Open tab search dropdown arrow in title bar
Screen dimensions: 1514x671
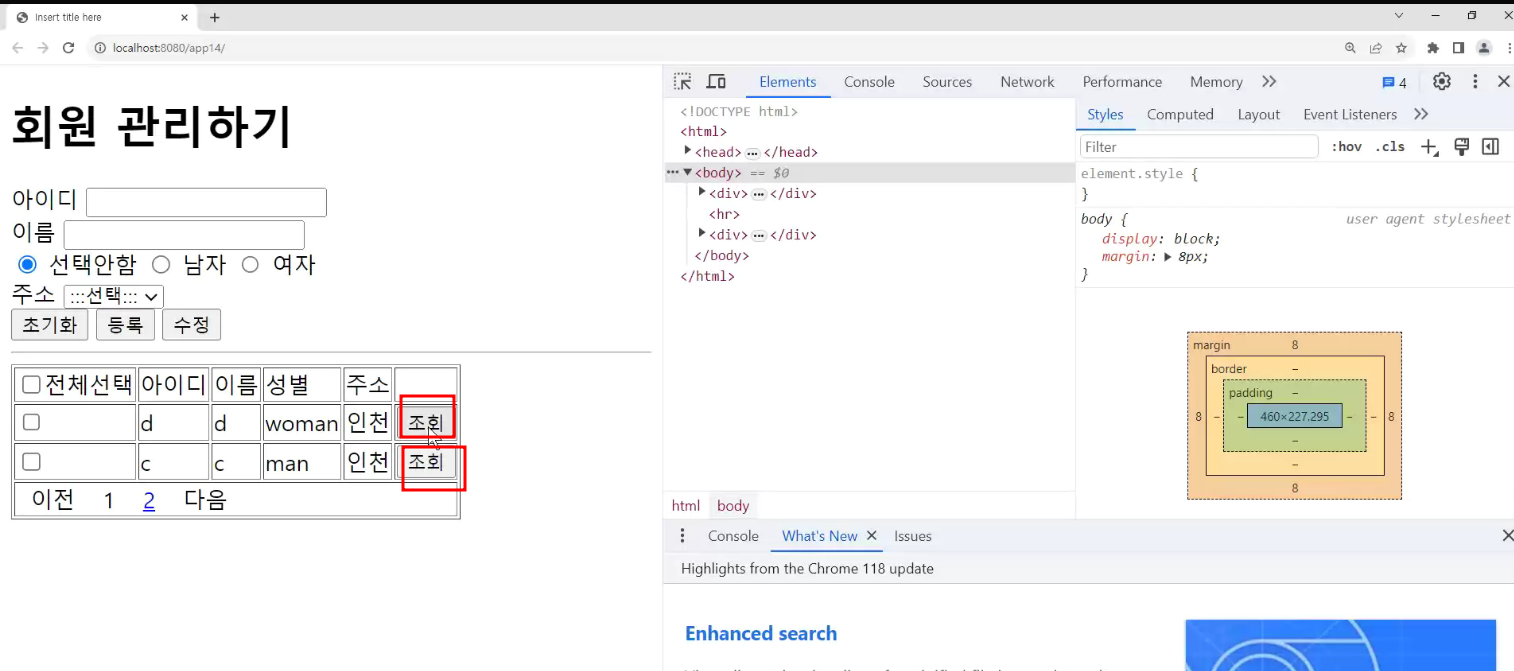(1399, 15)
